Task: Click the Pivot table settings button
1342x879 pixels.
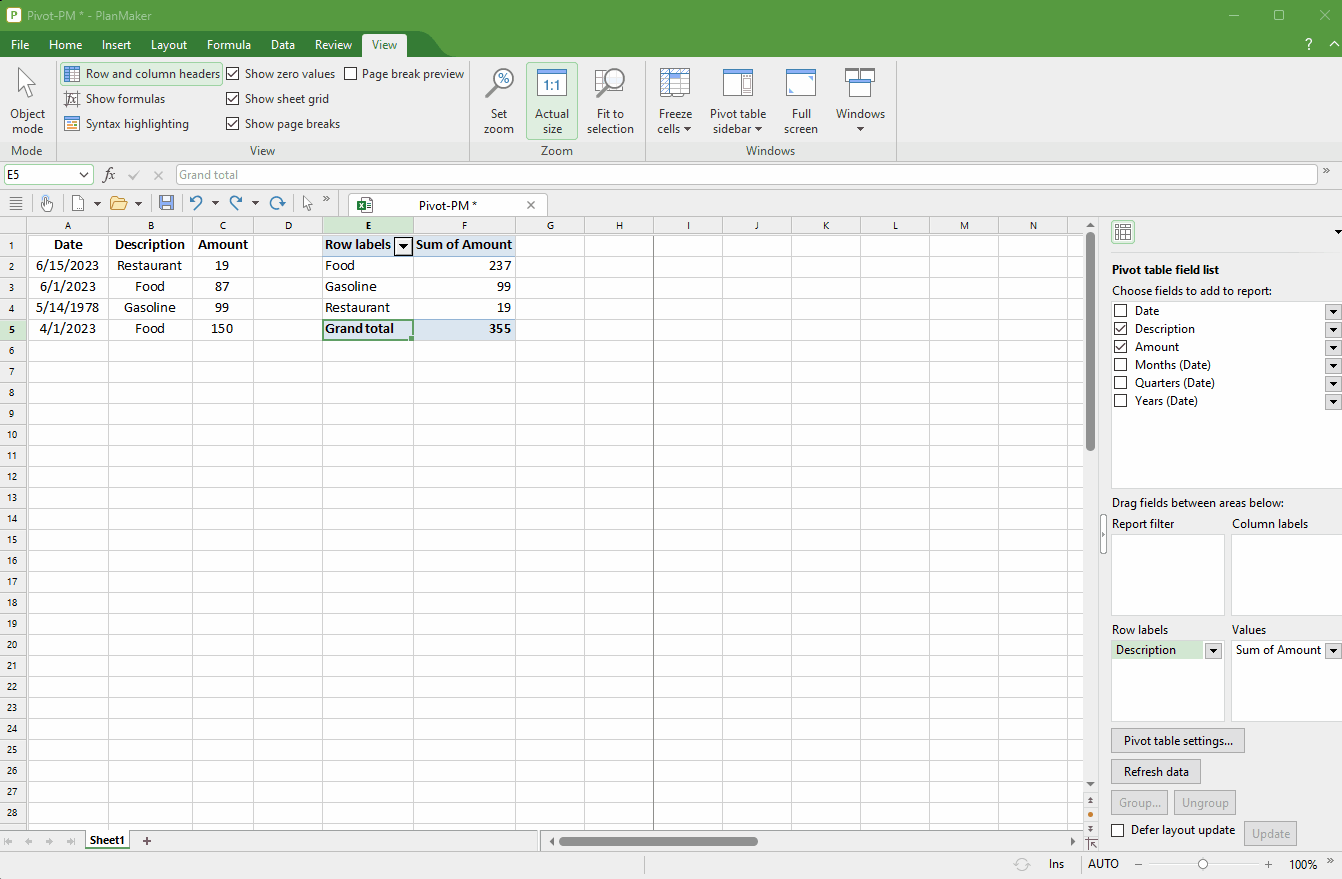Action: (x=1177, y=741)
